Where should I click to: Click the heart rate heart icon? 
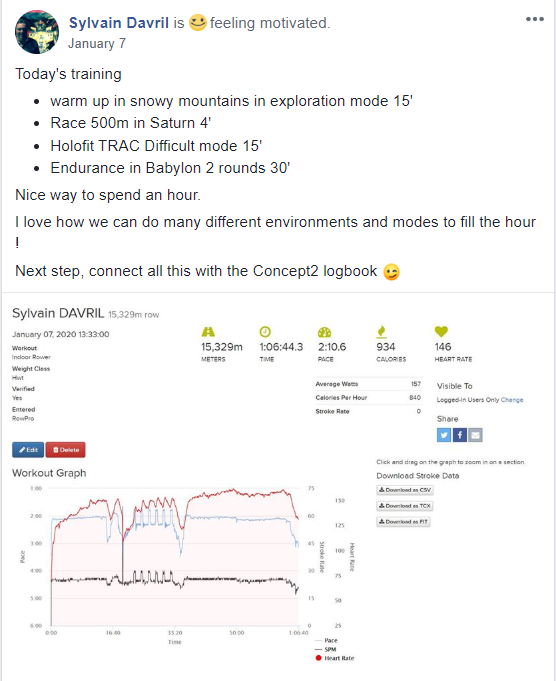tap(441, 332)
